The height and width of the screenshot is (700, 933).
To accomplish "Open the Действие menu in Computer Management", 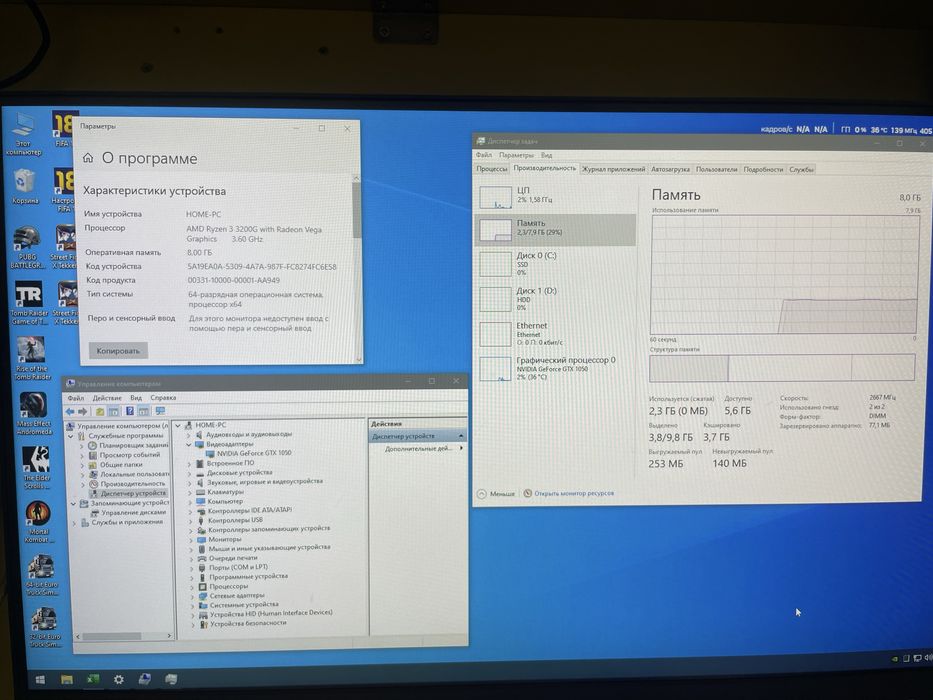I will coord(107,398).
